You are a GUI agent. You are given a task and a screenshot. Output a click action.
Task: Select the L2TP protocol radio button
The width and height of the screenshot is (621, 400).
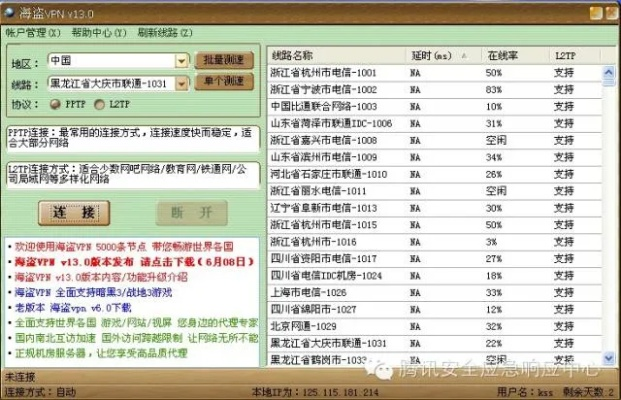click(100, 103)
